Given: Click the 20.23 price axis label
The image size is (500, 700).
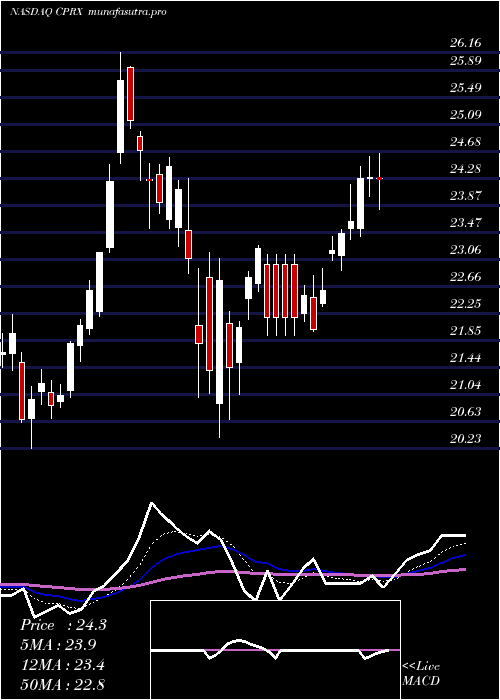Looking at the screenshot, I should [466, 439].
